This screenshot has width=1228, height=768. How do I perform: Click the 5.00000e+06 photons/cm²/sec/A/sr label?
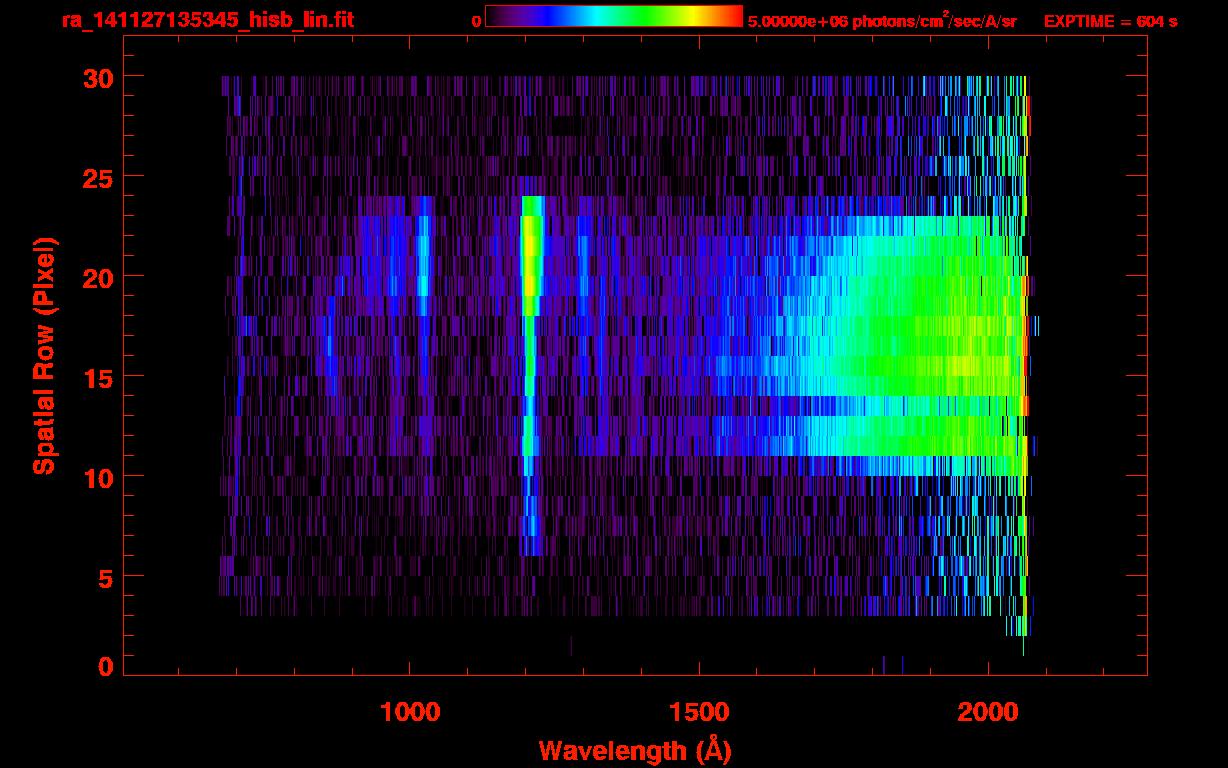[882, 20]
